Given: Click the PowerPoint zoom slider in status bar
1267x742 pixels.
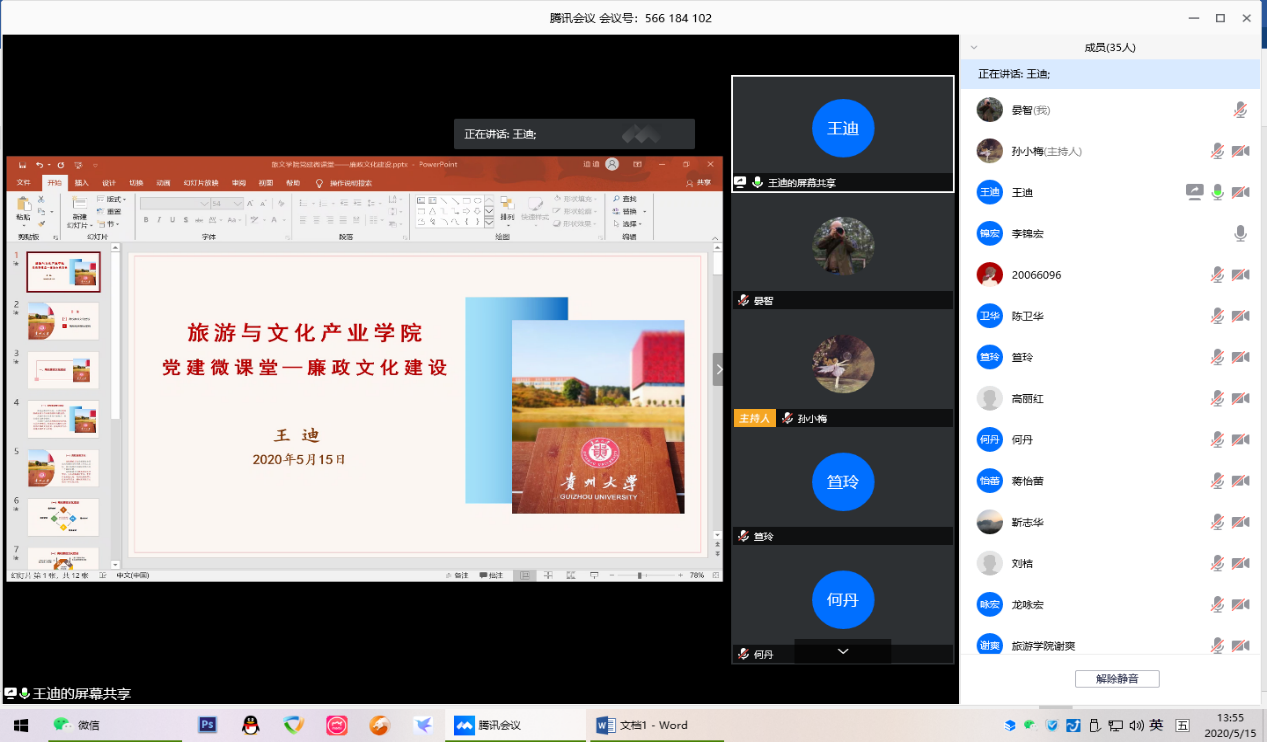Looking at the screenshot, I should (x=640, y=576).
